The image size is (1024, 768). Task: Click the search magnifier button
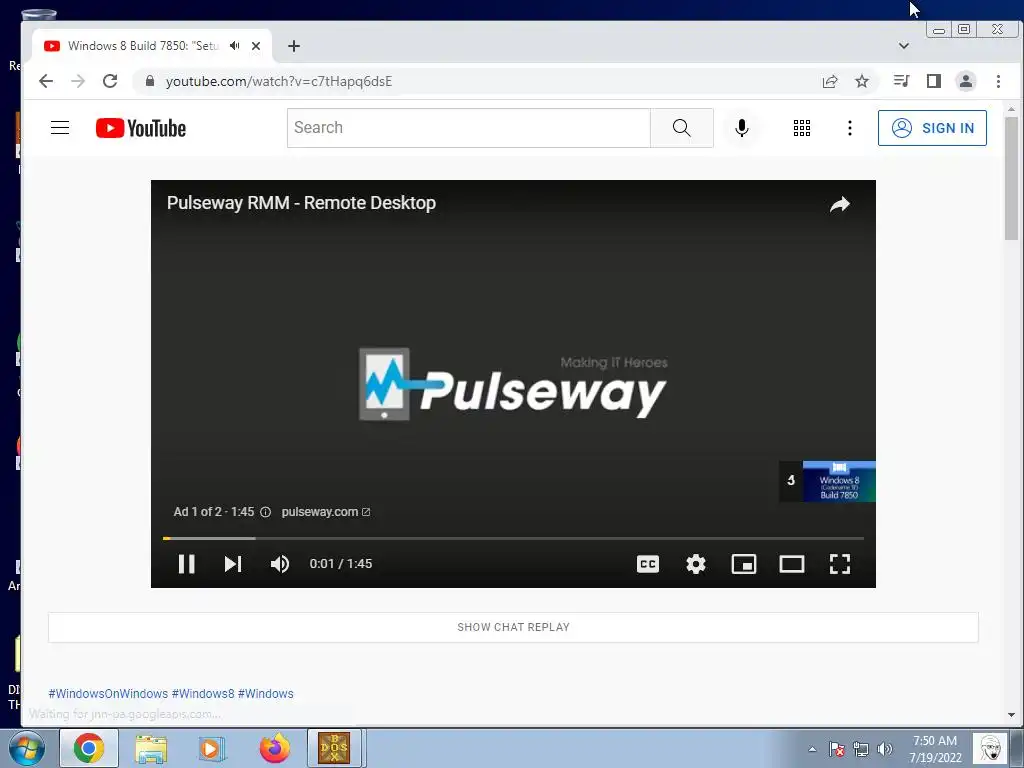coord(682,128)
